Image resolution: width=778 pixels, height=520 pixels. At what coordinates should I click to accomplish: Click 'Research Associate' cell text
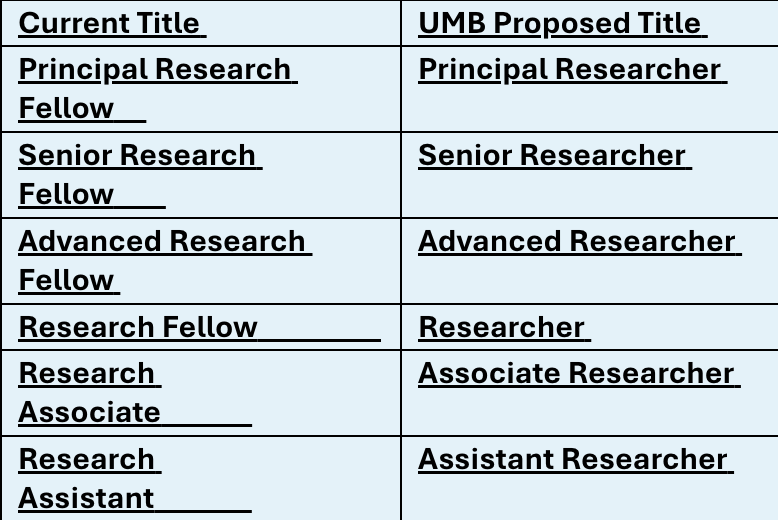coord(89,392)
